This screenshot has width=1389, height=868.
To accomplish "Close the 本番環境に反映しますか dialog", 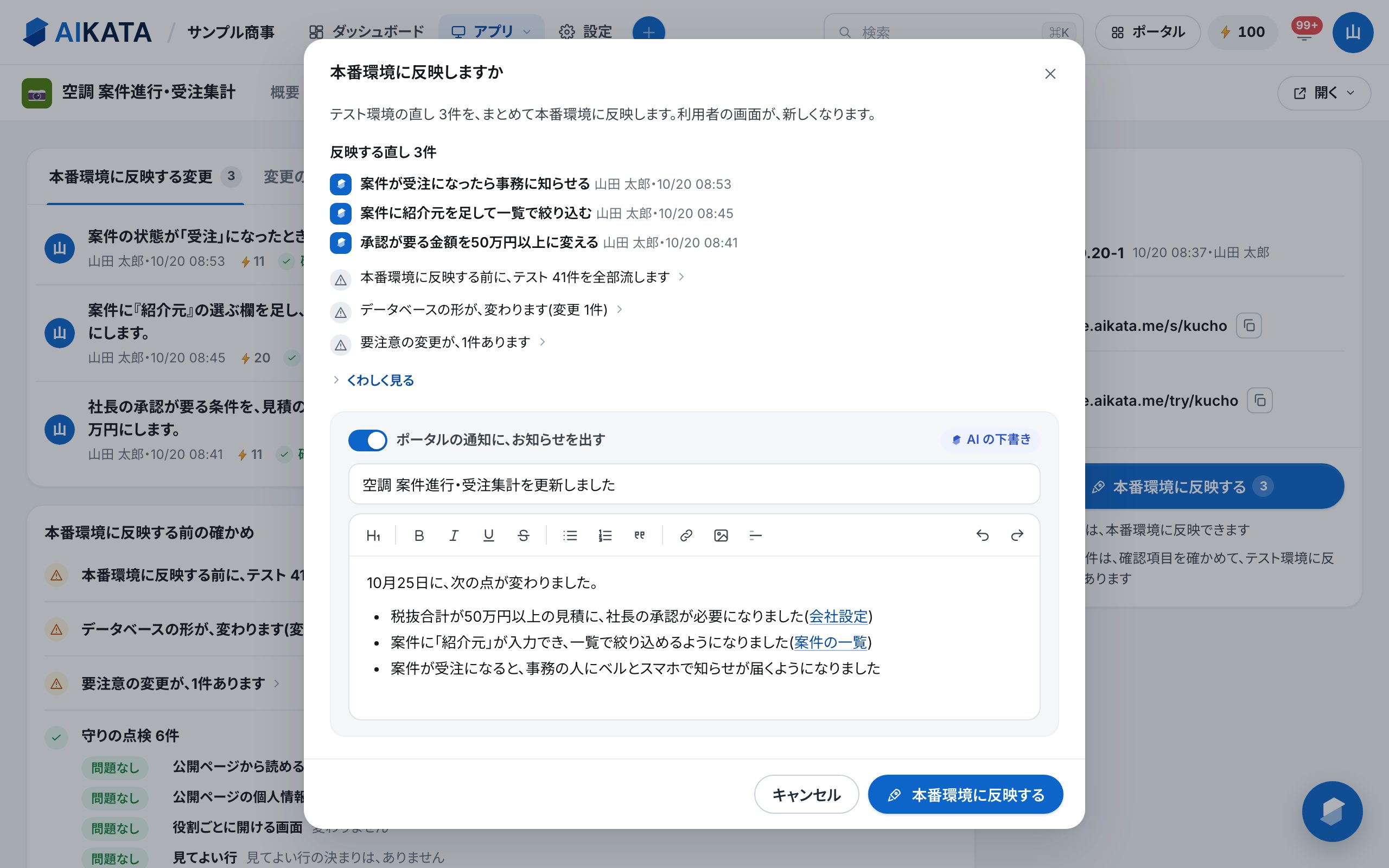I will (1050, 73).
